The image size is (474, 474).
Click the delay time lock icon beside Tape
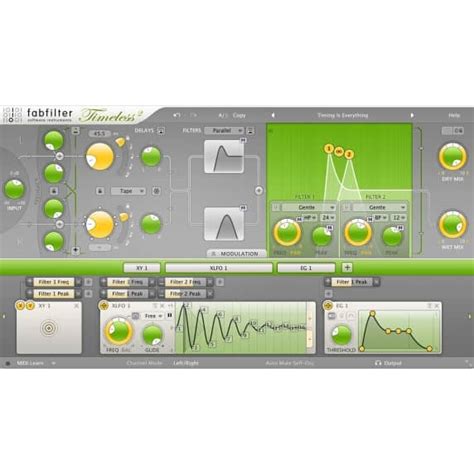(100, 191)
